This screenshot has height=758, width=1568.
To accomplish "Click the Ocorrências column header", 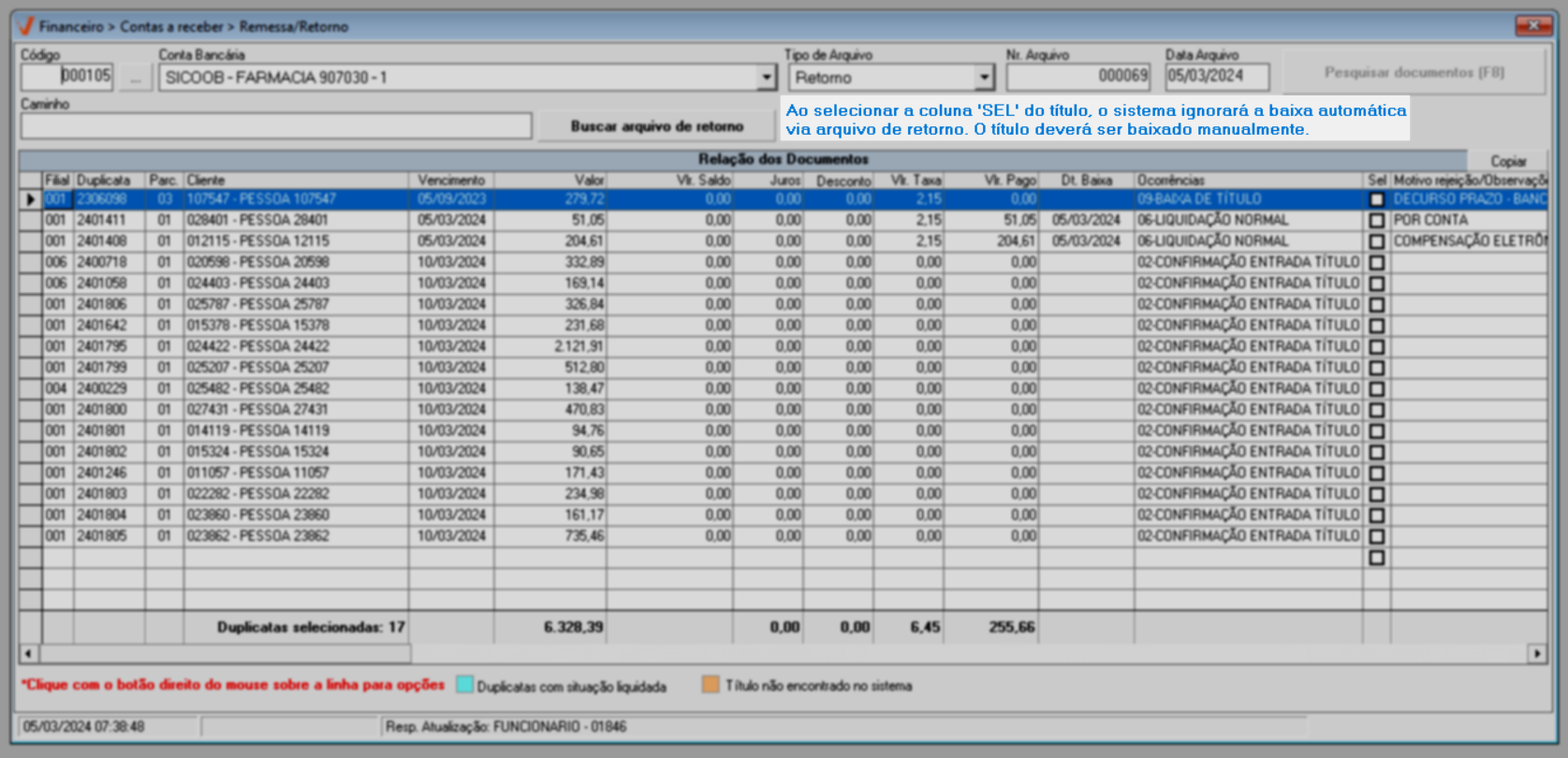I will pos(1248,180).
